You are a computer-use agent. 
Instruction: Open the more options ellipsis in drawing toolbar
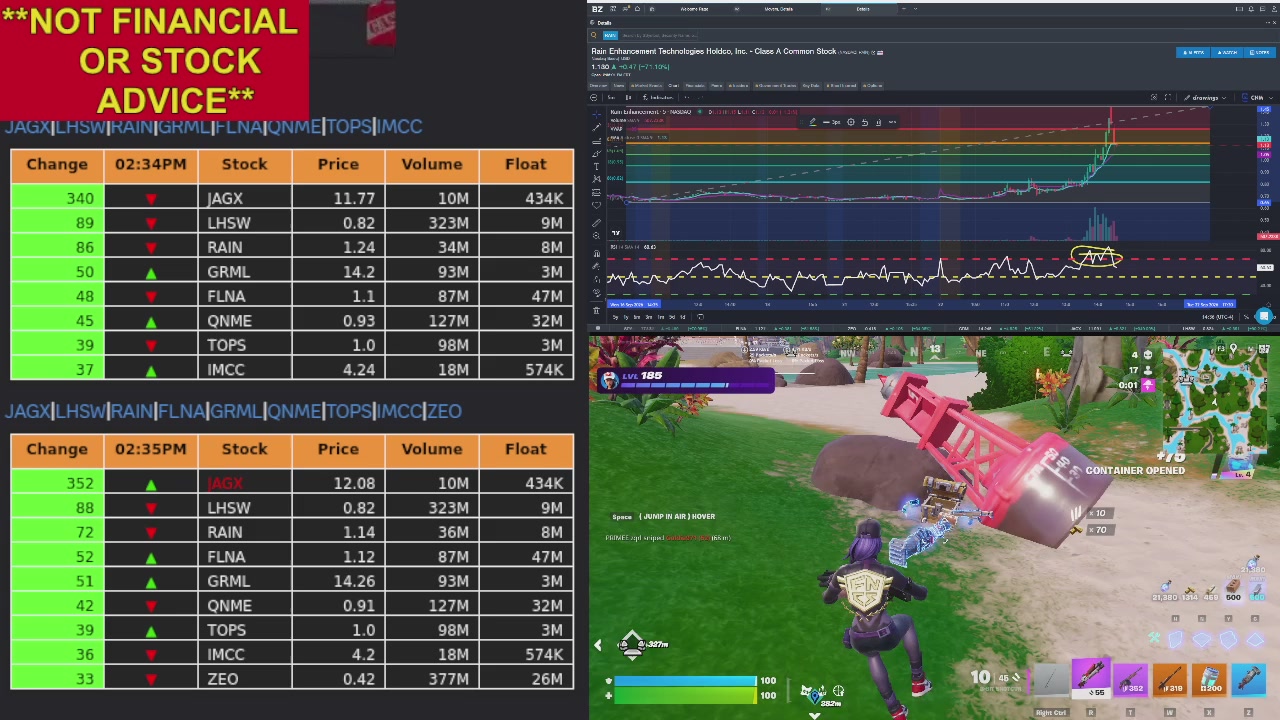point(892,122)
